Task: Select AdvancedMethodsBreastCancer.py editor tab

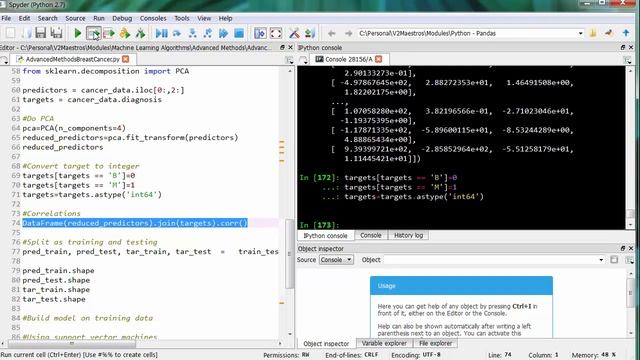Action: [x=72, y=60]
